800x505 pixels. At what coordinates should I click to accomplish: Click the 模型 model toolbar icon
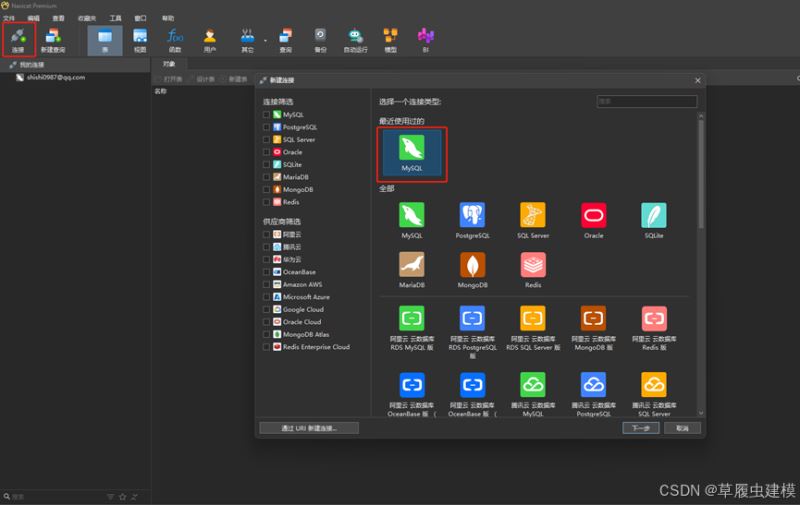[x=390, y=41]
